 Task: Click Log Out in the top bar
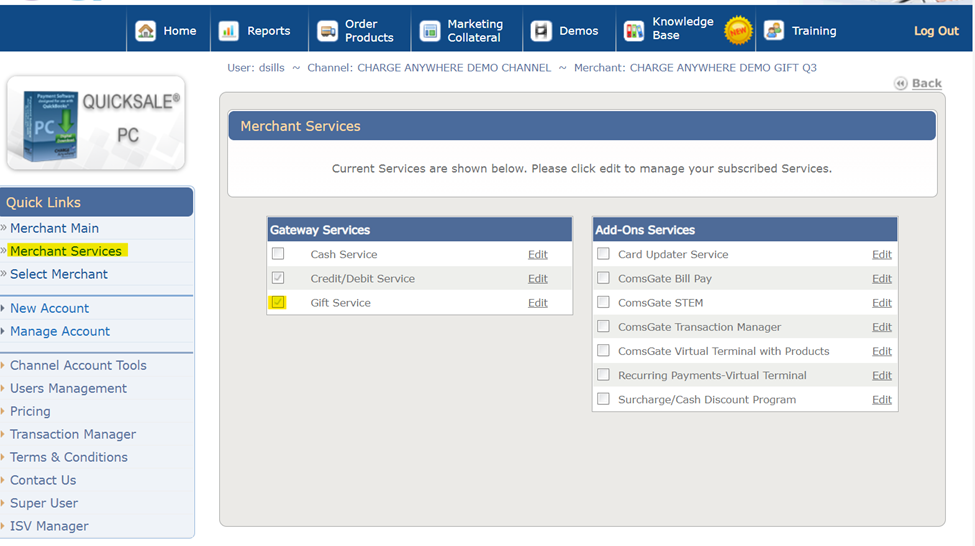[935, 31]
